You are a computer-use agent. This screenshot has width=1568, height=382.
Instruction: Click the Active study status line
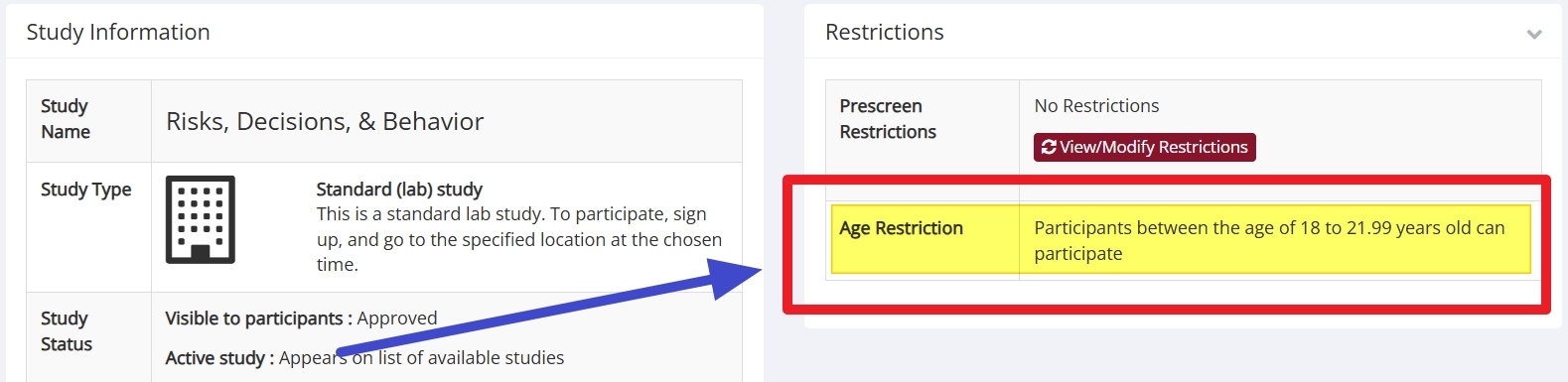[x=364, y=358]
